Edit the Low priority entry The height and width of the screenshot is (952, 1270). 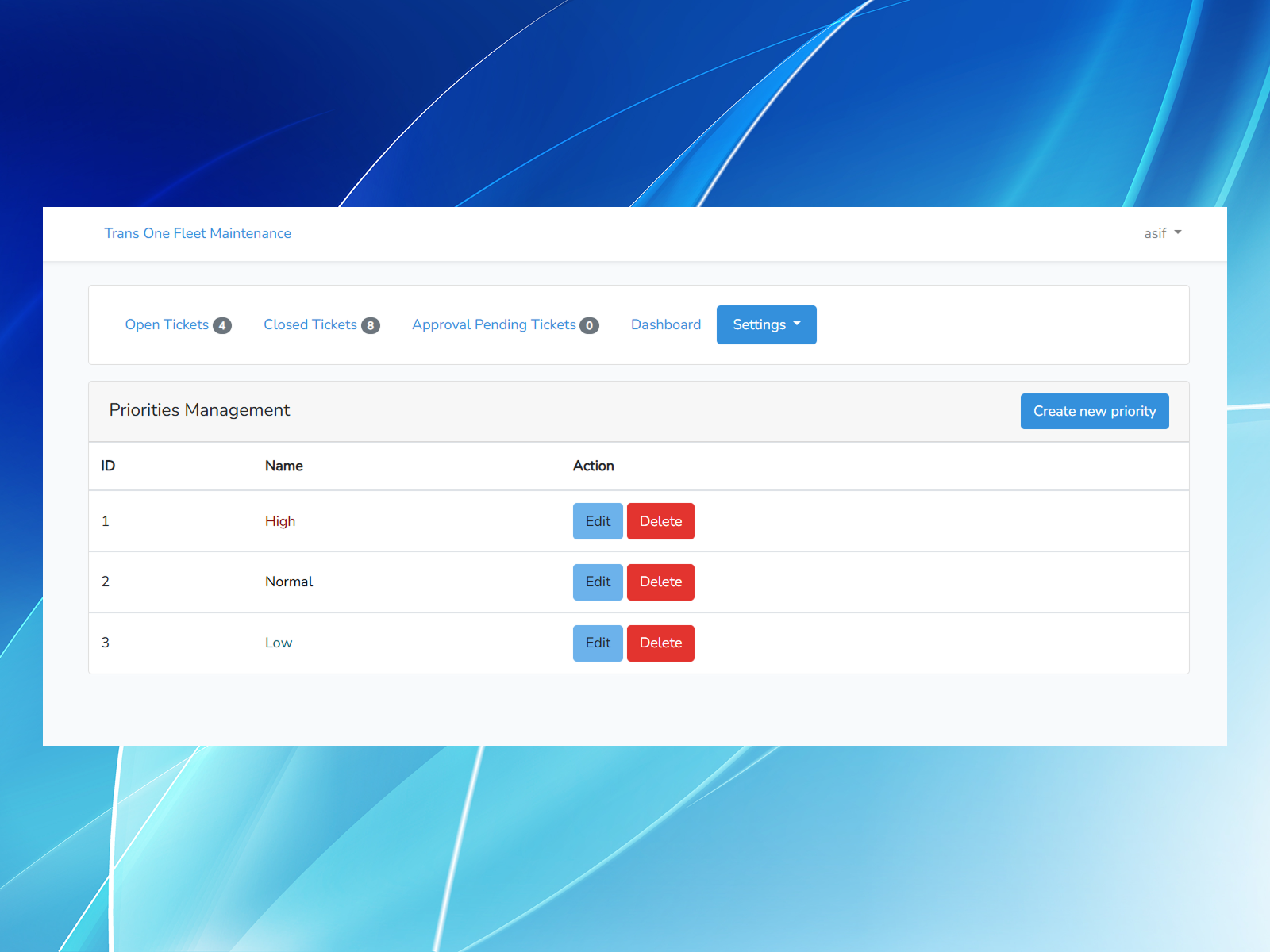598,643
